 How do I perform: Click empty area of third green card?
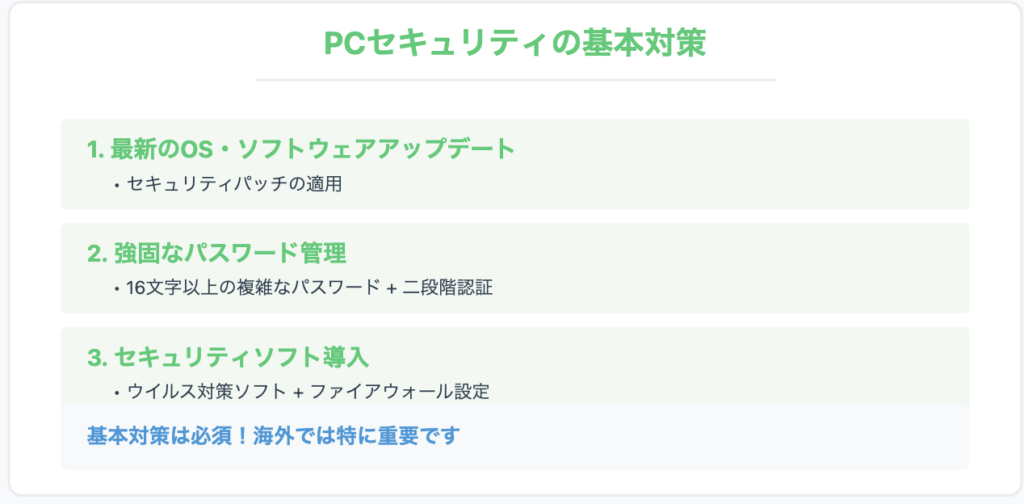point(718,366)
